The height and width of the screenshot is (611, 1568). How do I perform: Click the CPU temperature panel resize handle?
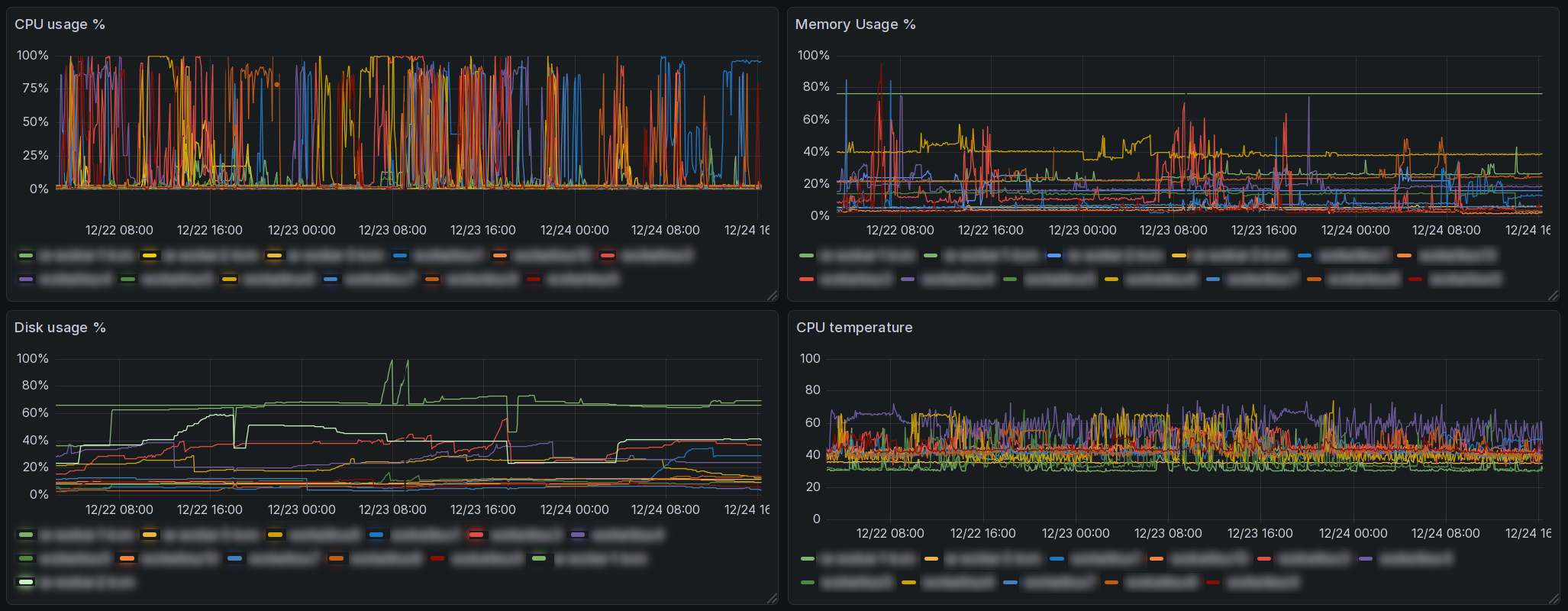pos(1553,599)
